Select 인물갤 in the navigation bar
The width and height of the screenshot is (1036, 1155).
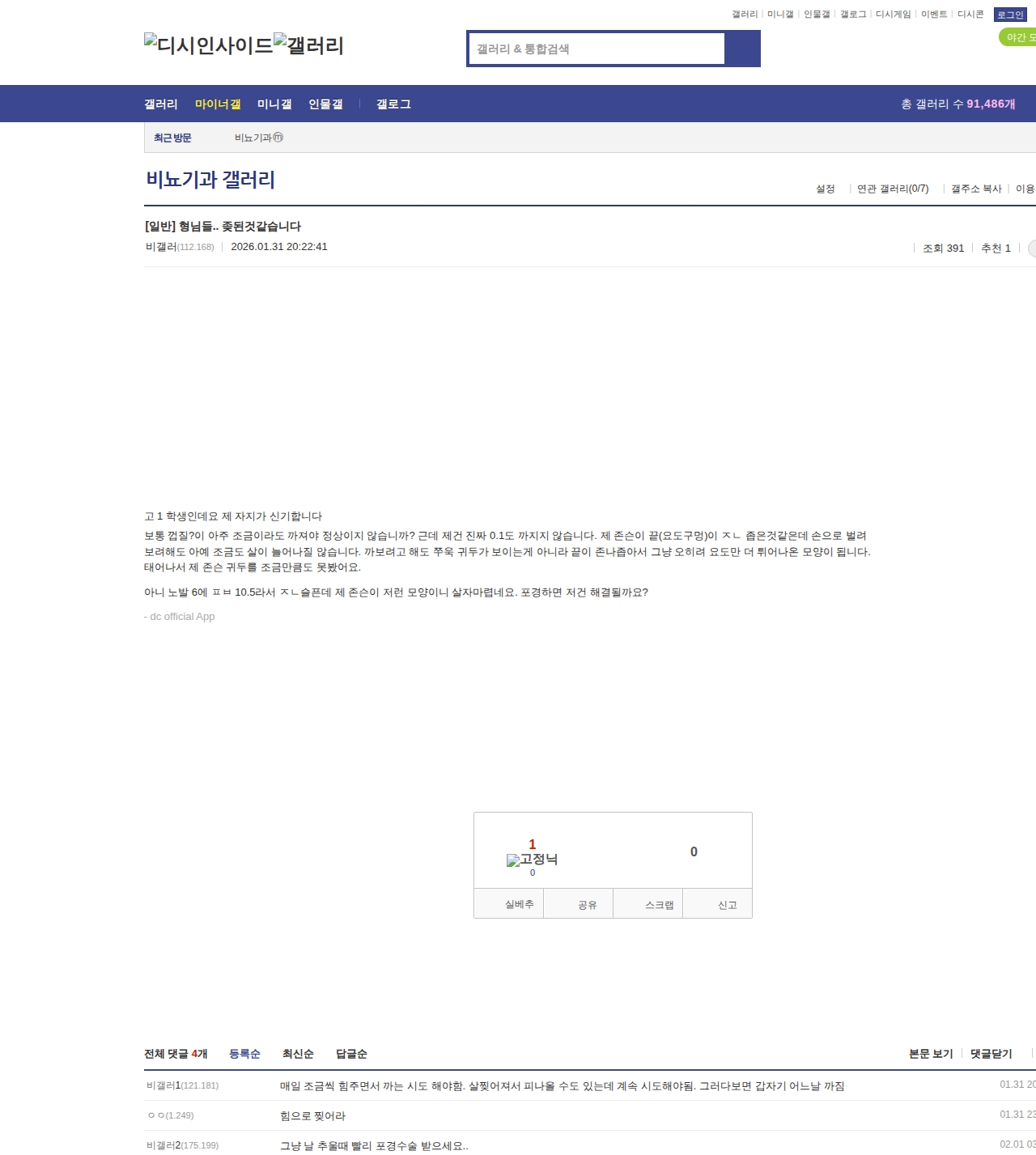coord(325,104)
